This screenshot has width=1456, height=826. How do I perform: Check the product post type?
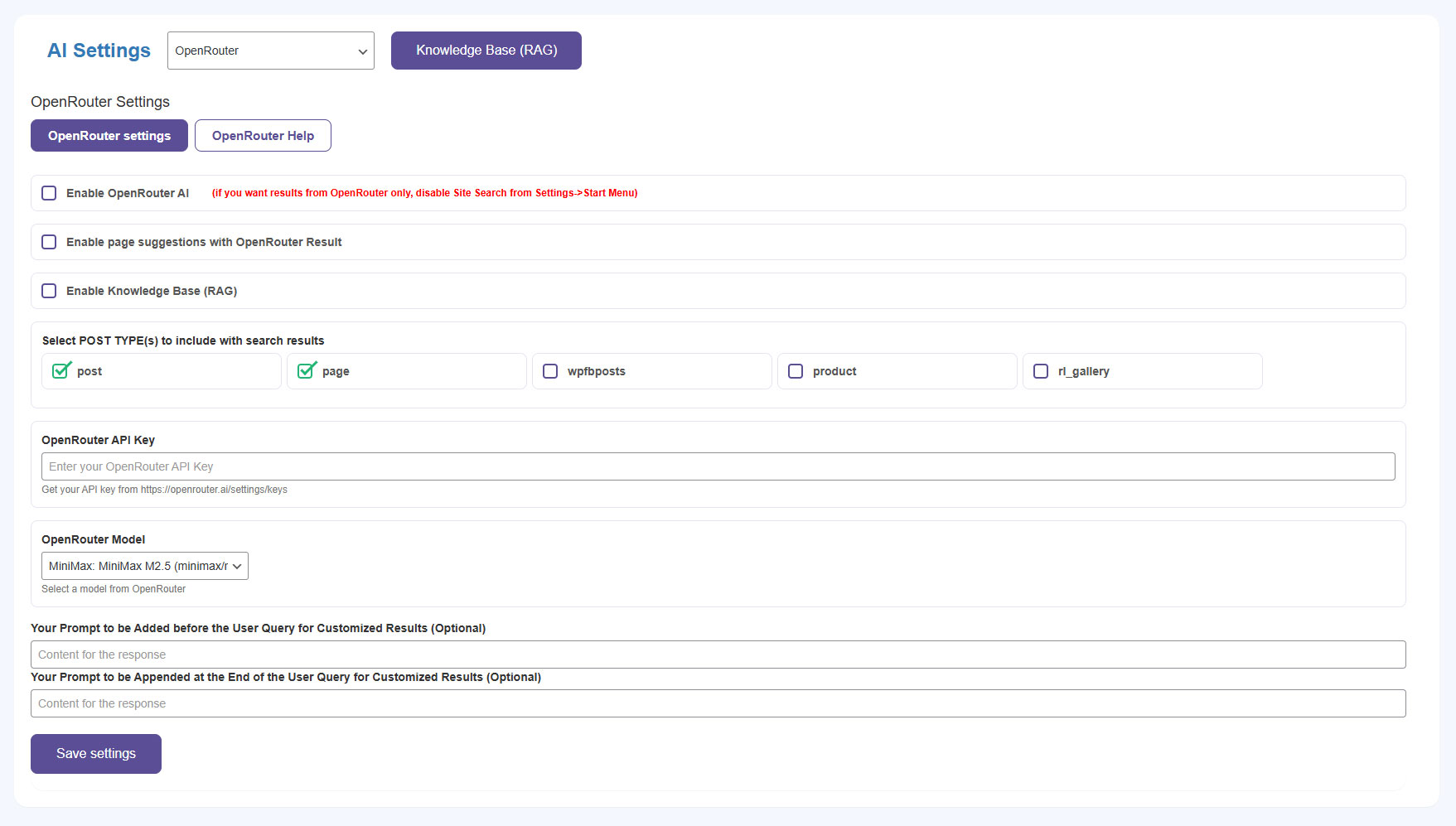click(796, 371)
